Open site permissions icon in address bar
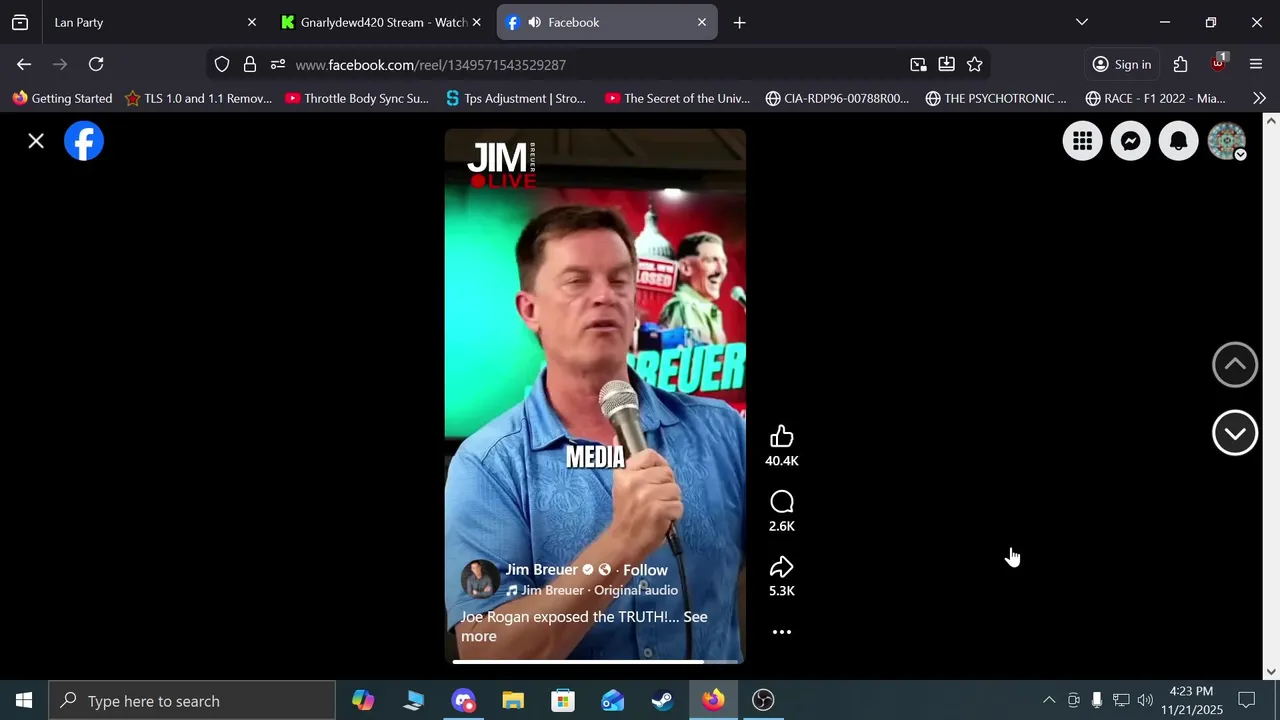 pyautogui.click(x=278, y=64)
